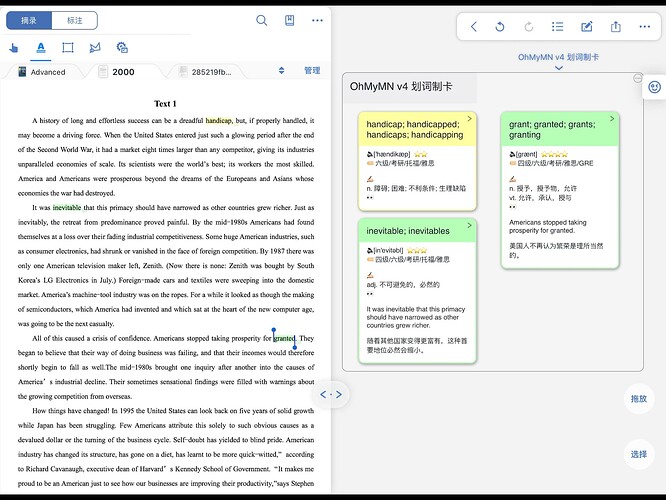Collapse the OhMyMN v4 划词制卡 parent node
The width and height of the screenshot is (666, 500).
638,78
